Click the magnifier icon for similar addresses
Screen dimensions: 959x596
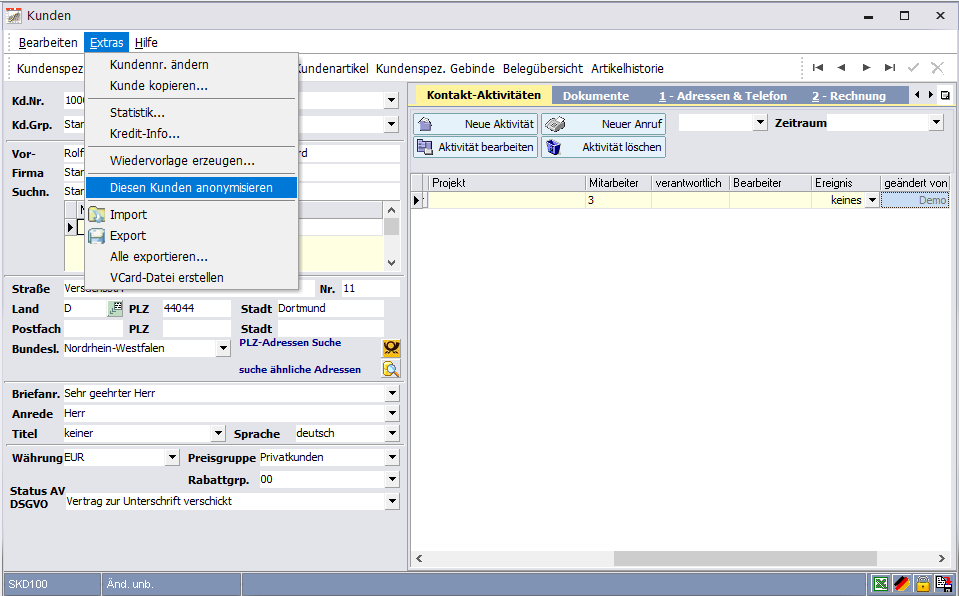tap(391, 369)
